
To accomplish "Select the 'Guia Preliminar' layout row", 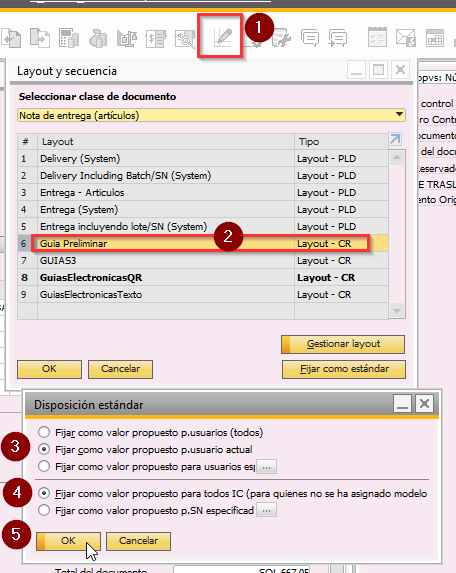I will click(203, 243).
